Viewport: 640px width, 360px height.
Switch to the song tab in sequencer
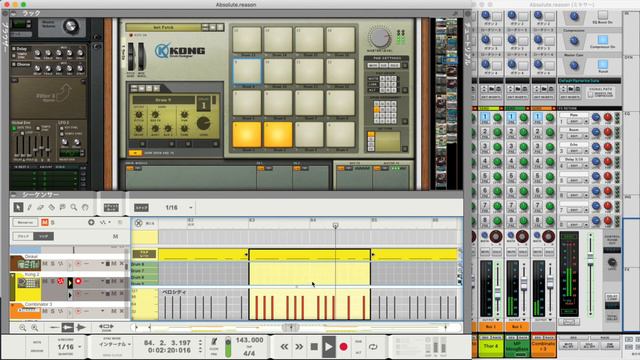(43, 236)
